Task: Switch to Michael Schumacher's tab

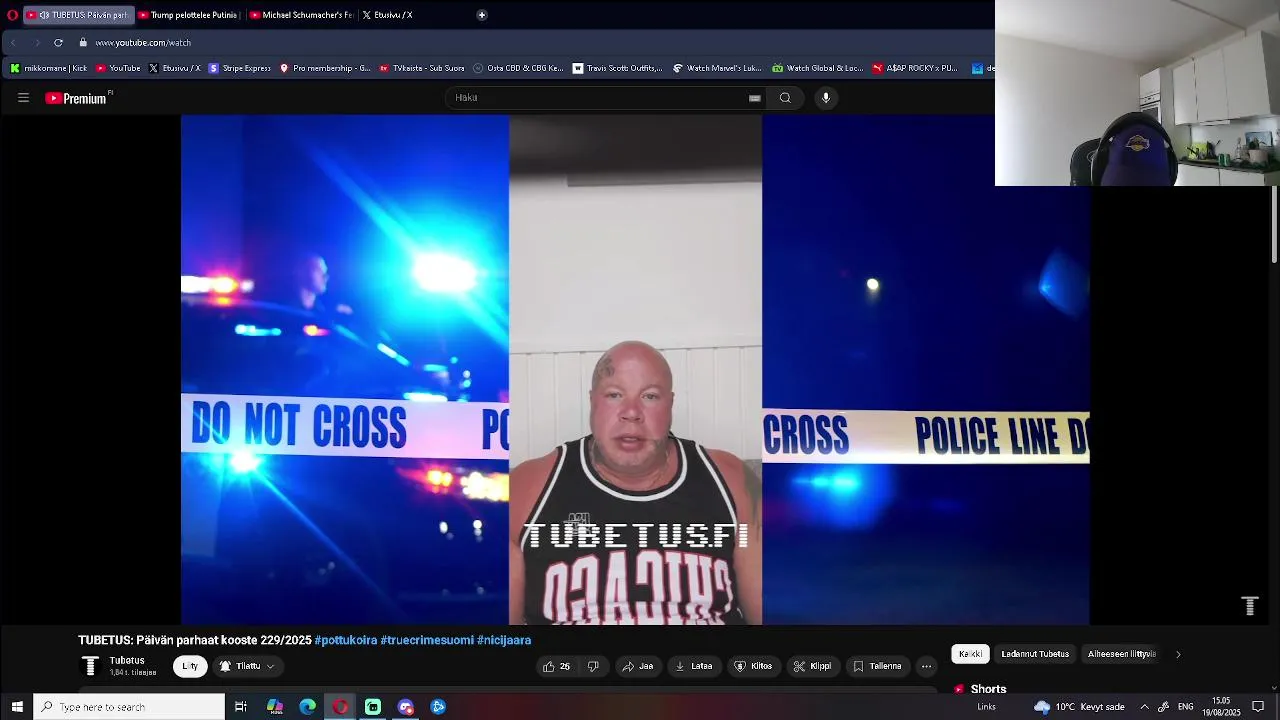Action: point(300,15)
